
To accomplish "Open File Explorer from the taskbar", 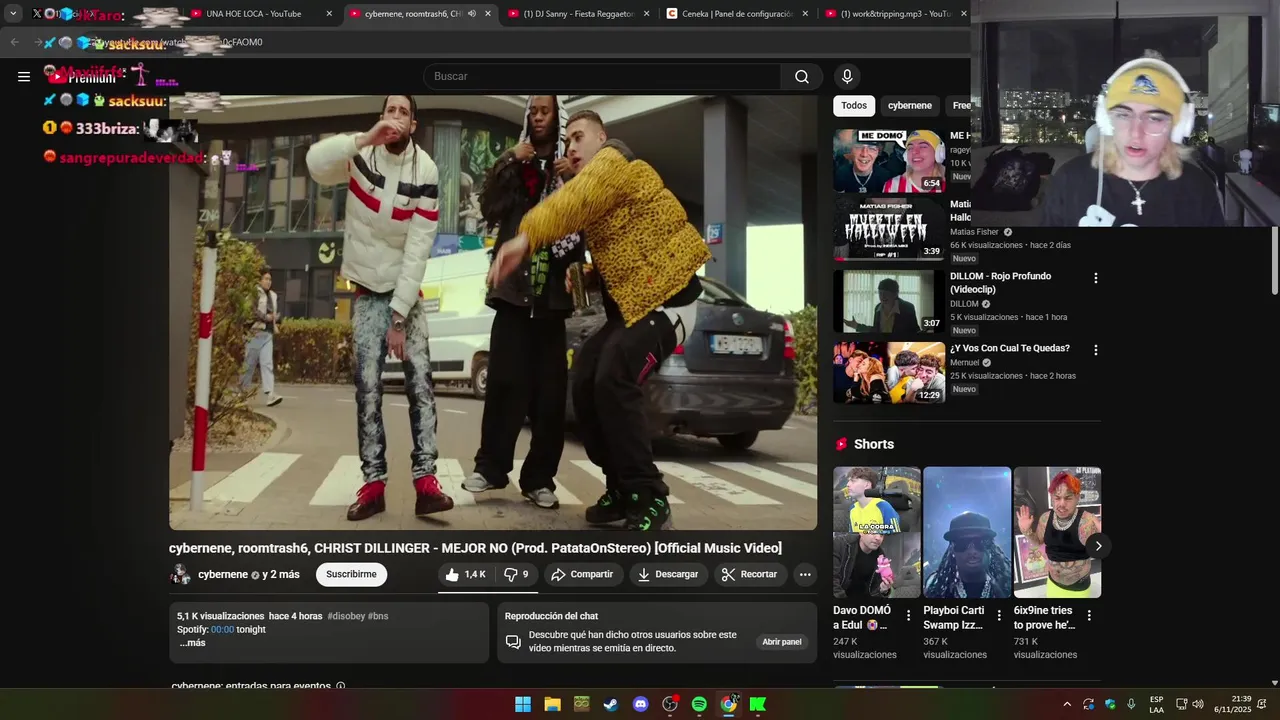I will click(x=552, y=704).
